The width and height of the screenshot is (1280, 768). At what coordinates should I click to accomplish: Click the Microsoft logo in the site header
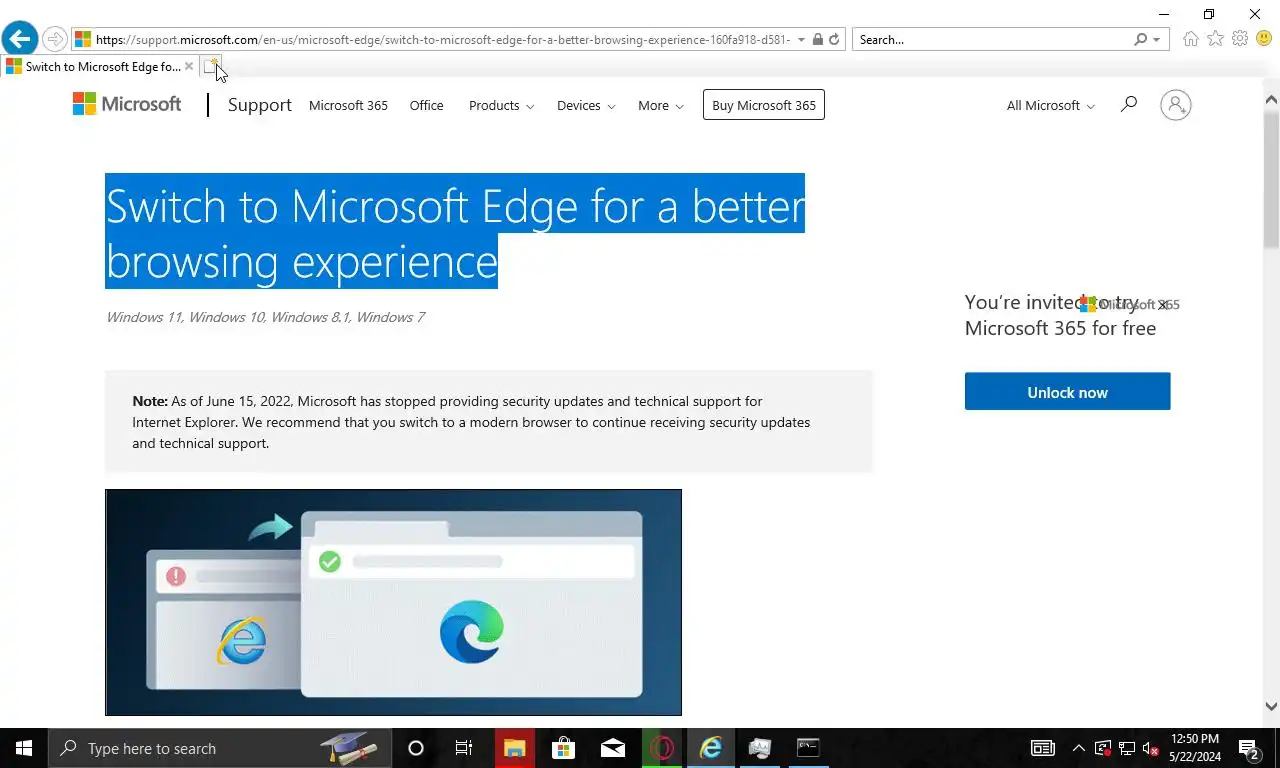coord(127,104)
